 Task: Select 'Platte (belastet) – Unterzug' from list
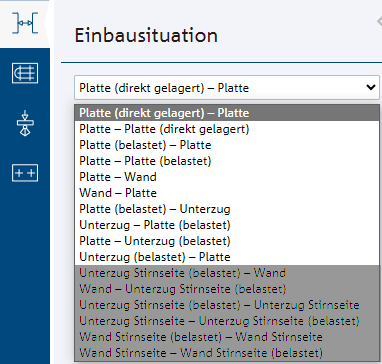click(x=227, y=209)
